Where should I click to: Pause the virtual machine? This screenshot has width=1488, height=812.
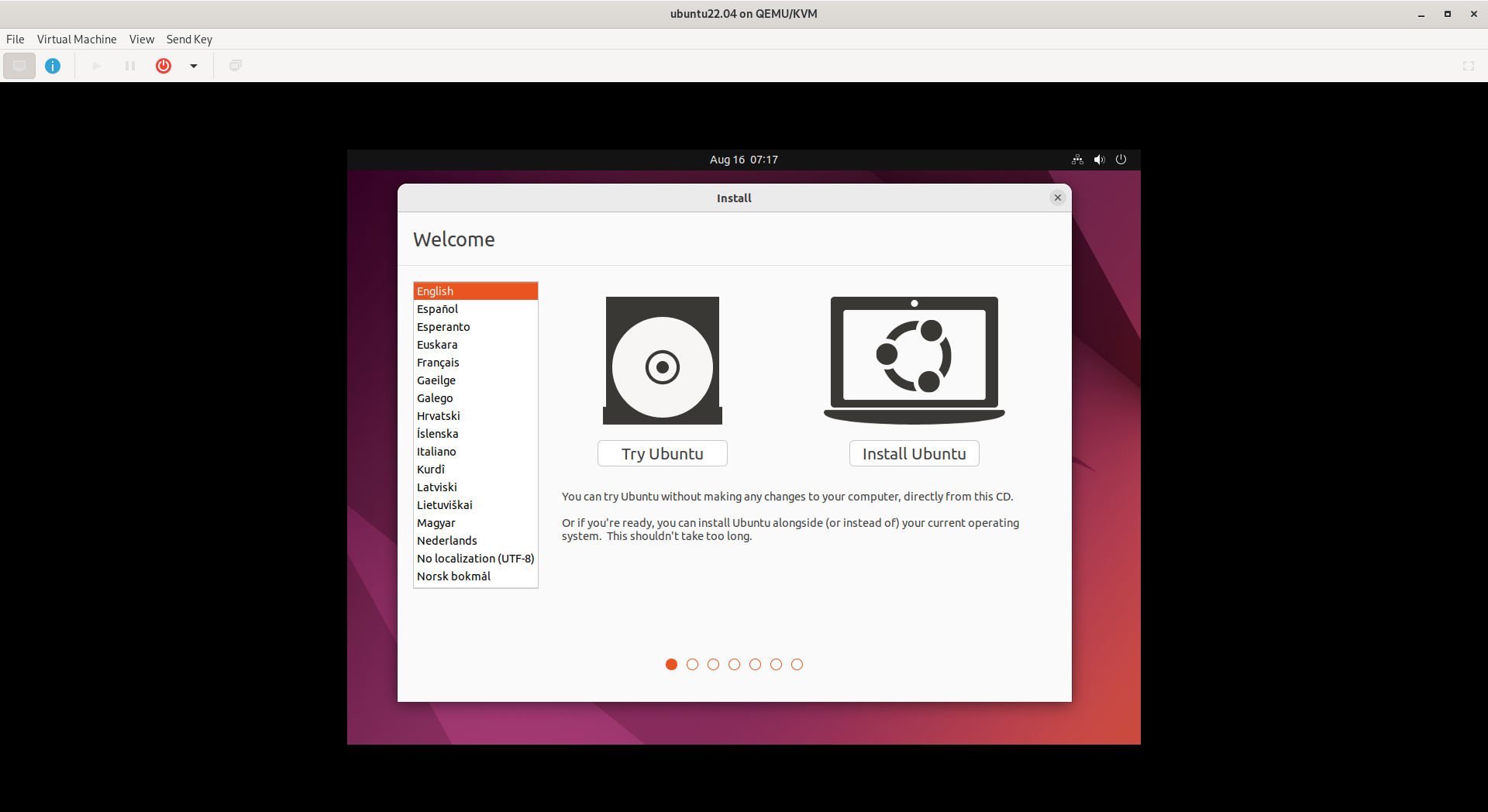point(130,66)
